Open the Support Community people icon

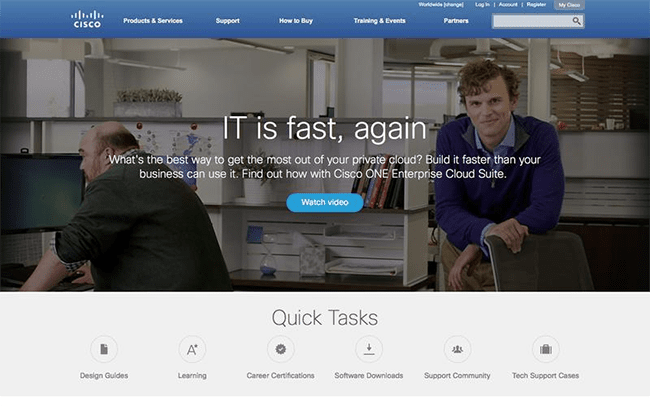click(x=457, y=349)
